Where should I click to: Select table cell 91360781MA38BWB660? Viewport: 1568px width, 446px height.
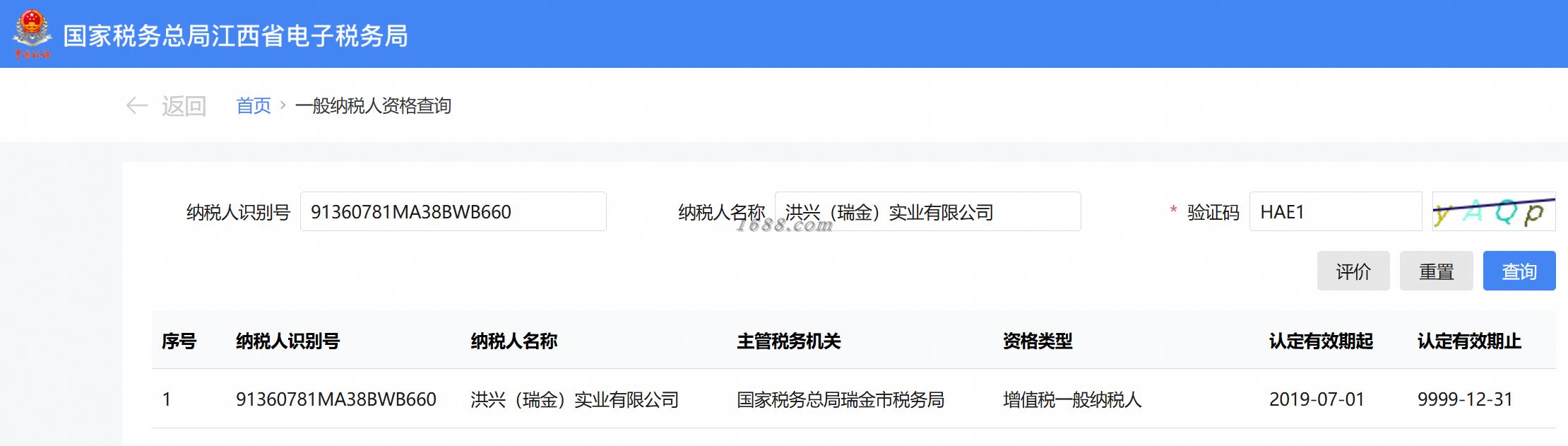click(336, 399)
